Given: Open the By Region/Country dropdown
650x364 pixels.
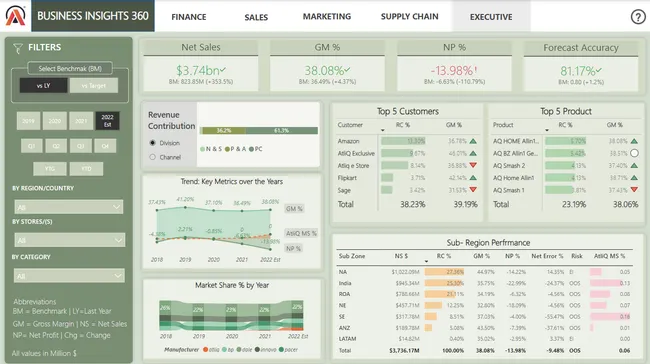Looking at the screenshot, I should click(69, 207).
